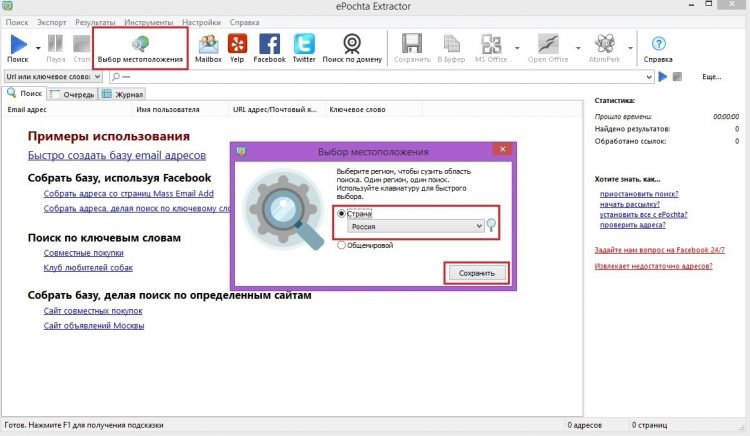Screen dimensions: 750x436
Task: Open link Собрать адреса, делая поиск по ключевому
Action: (137, 208)
